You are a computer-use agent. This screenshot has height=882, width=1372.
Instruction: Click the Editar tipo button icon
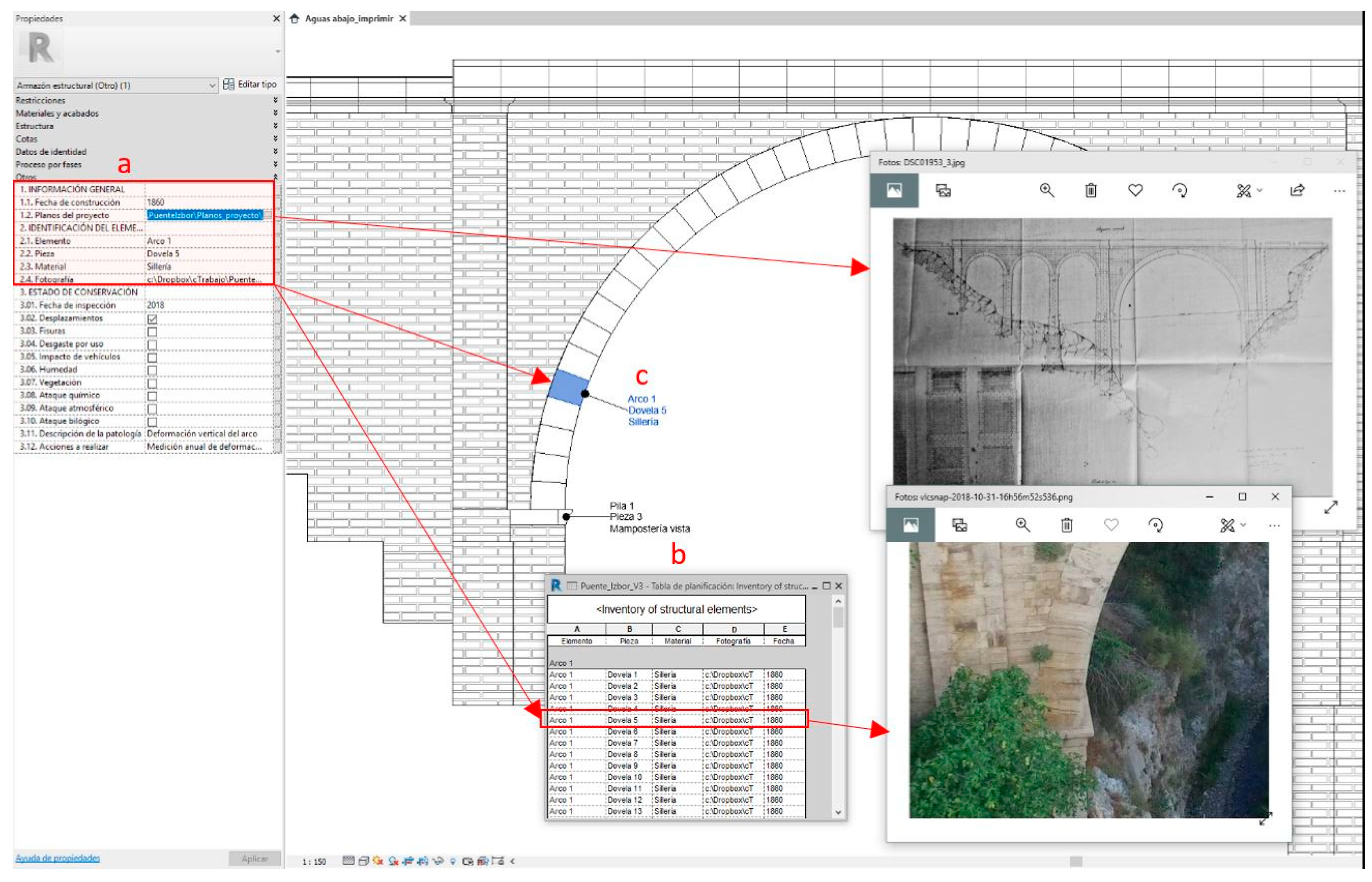pos(228,84)
